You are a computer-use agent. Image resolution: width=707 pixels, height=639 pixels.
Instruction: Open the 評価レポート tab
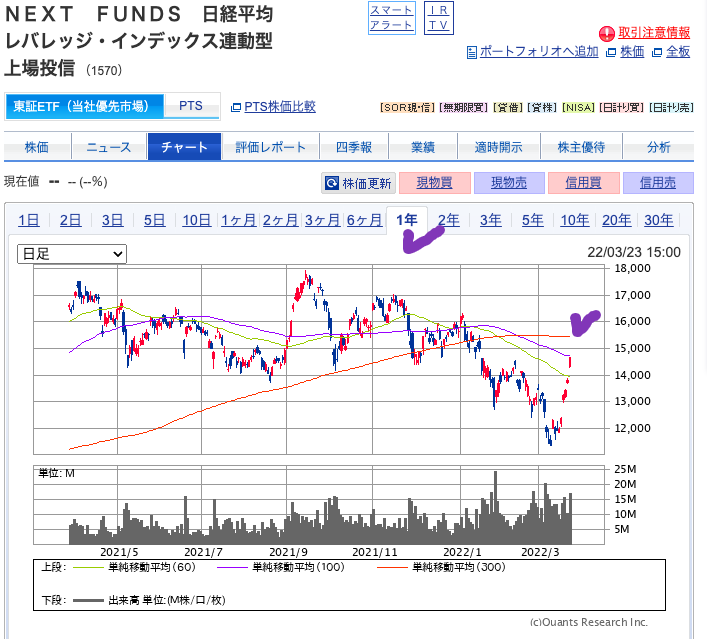(x=271, y=147)
